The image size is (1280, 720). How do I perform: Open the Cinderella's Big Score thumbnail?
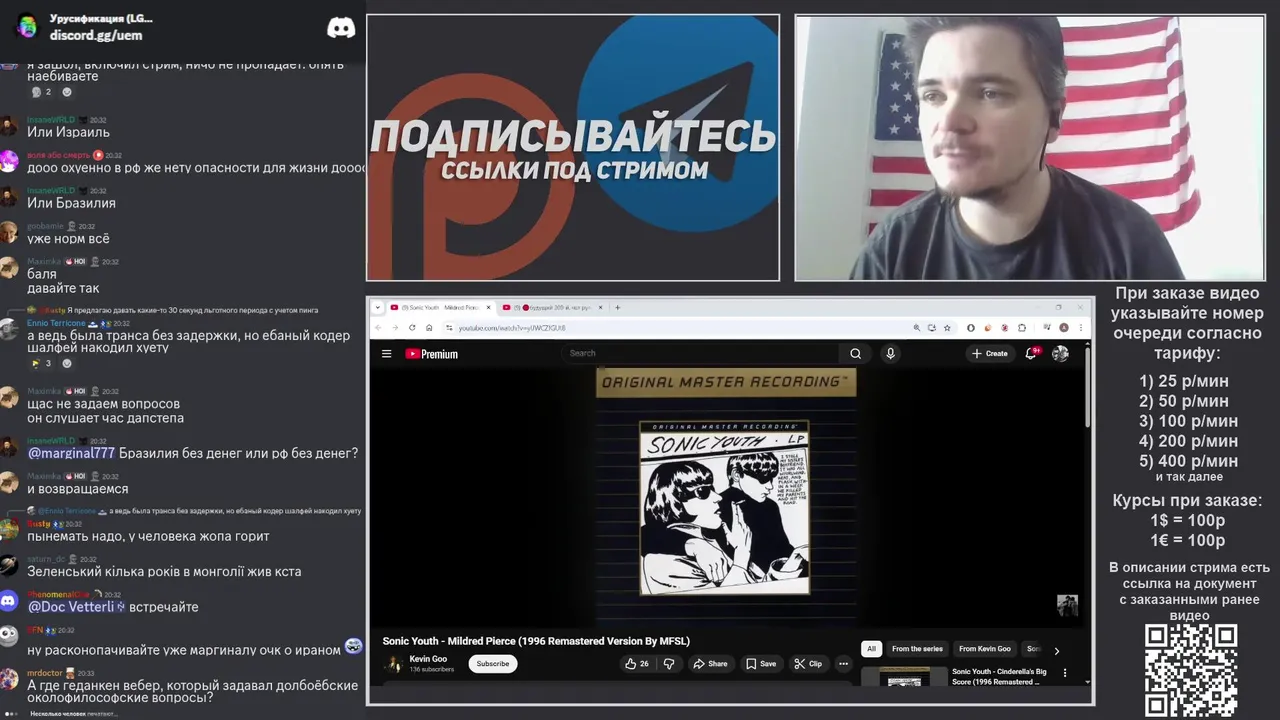[904, 677]
